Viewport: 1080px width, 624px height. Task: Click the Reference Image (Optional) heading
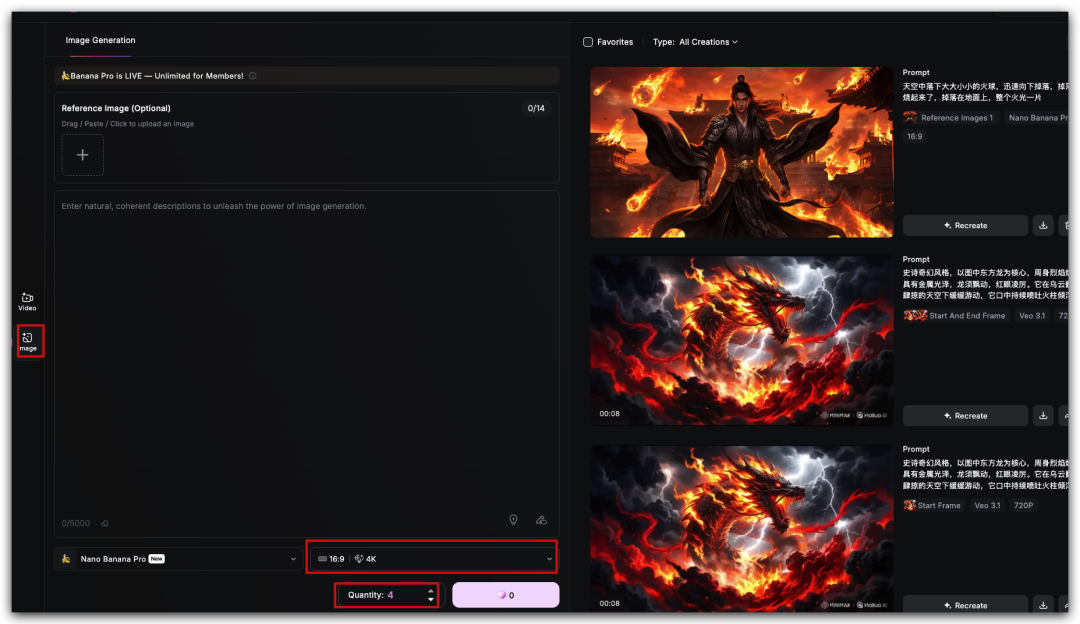[x=116, y=108]
